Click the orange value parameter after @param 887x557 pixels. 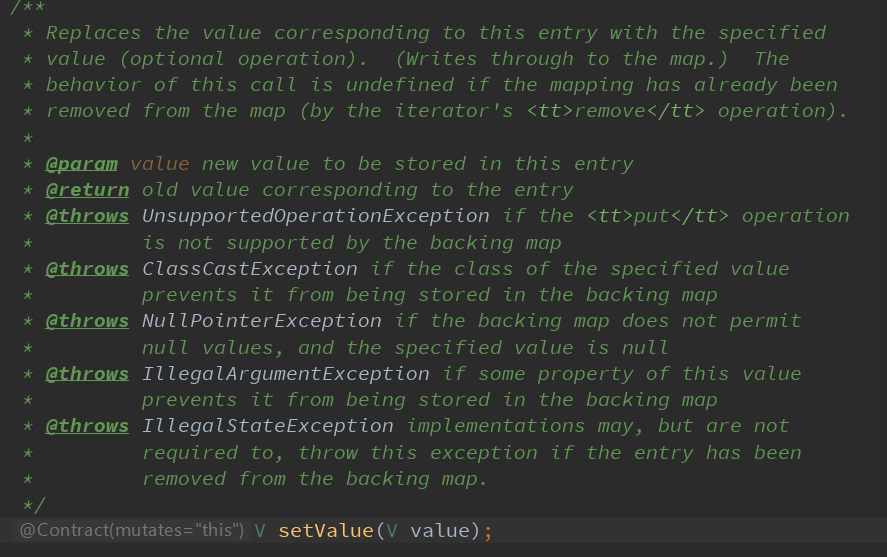tap(159, 164)
